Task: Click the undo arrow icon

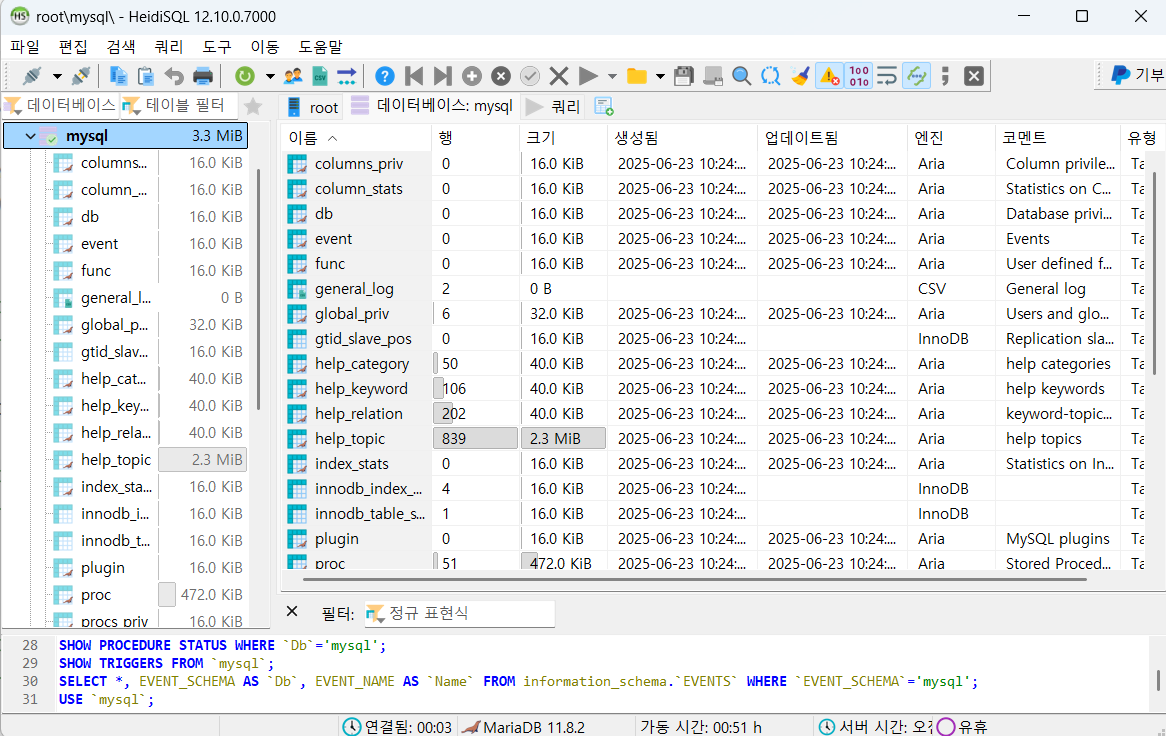Action: tap(174, 76)
